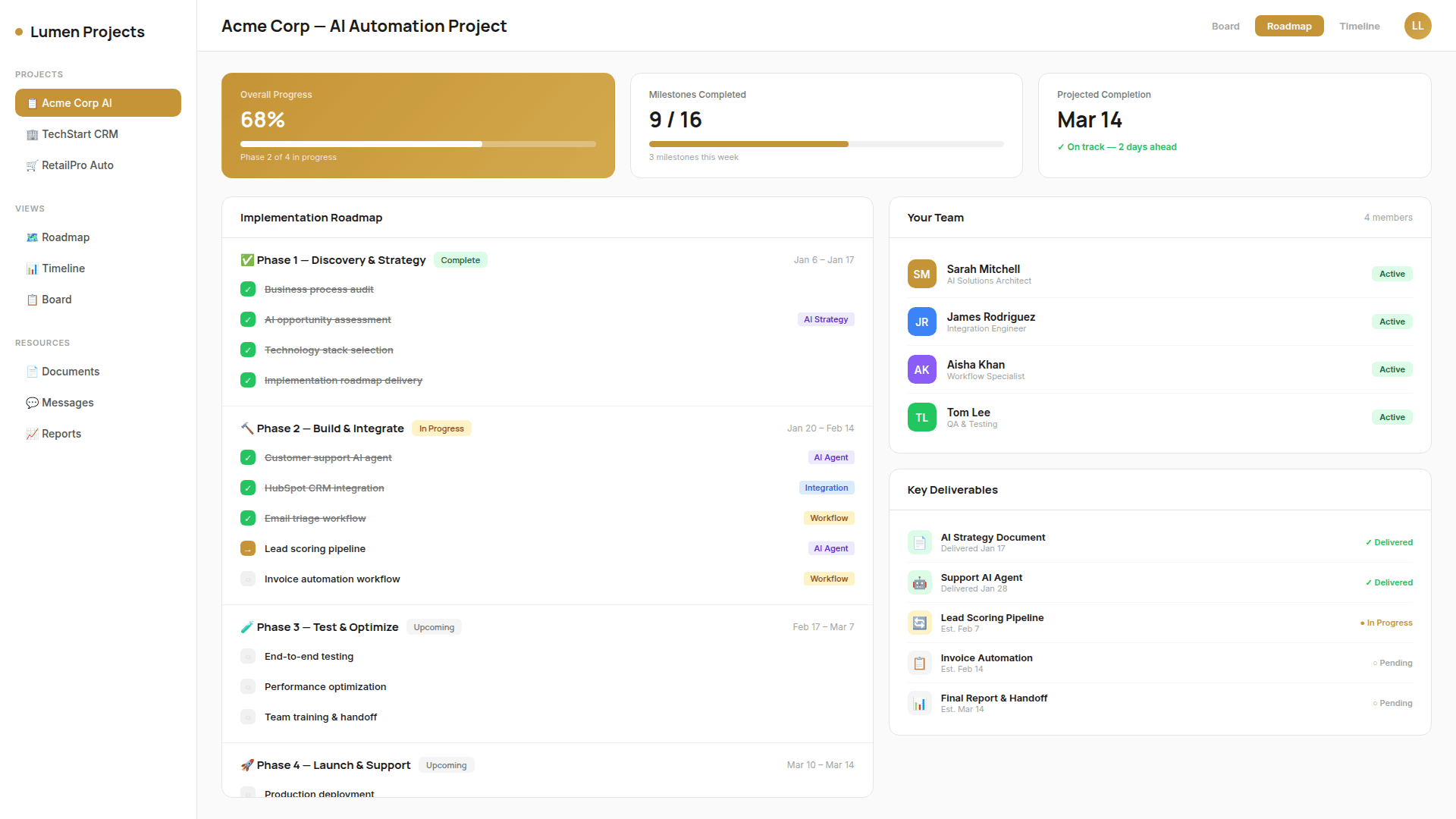The image size is (1456, 819).
Task: Switch to the Board tab
Action: pos(1225,26)
